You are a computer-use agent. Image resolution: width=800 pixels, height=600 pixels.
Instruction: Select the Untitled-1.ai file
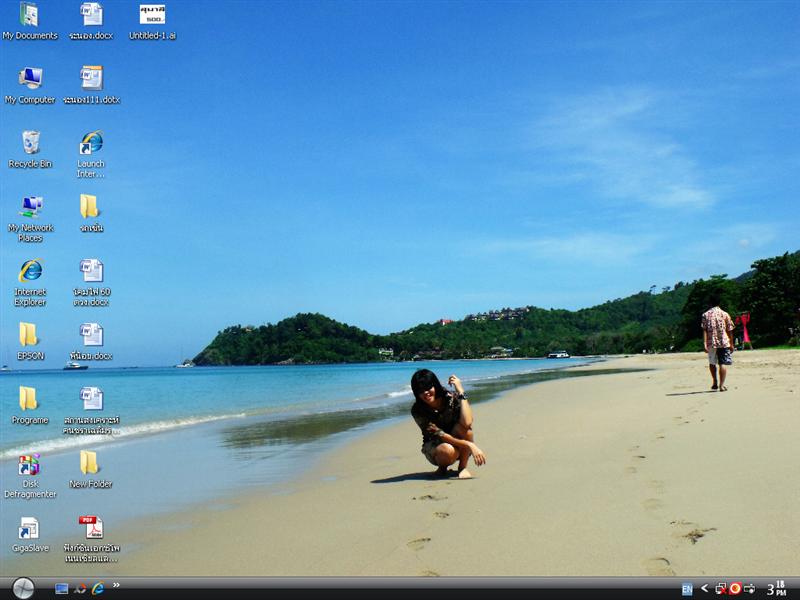(152, 15)
